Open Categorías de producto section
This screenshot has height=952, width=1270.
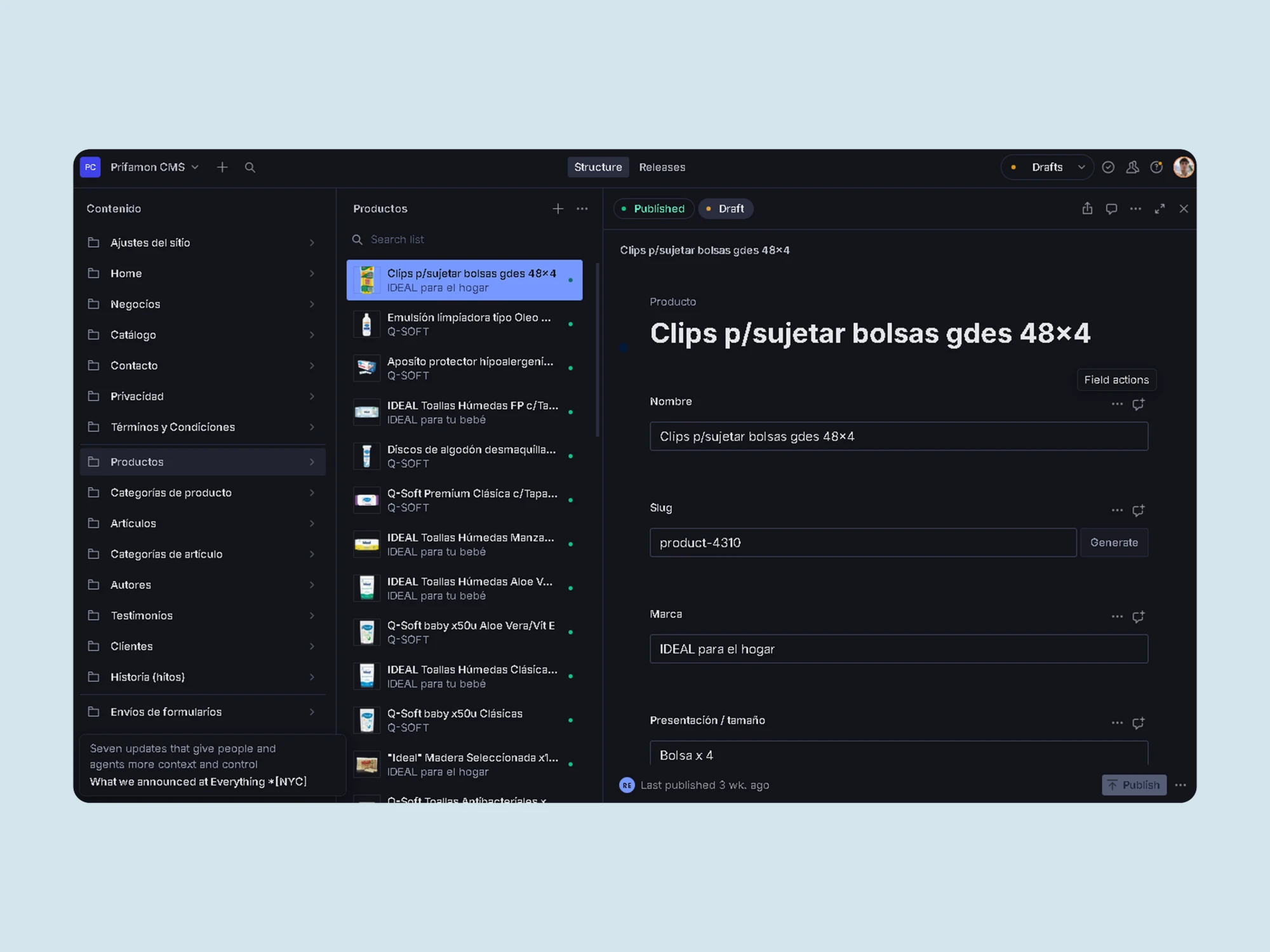pyautogui.click(x=203, y=493)
